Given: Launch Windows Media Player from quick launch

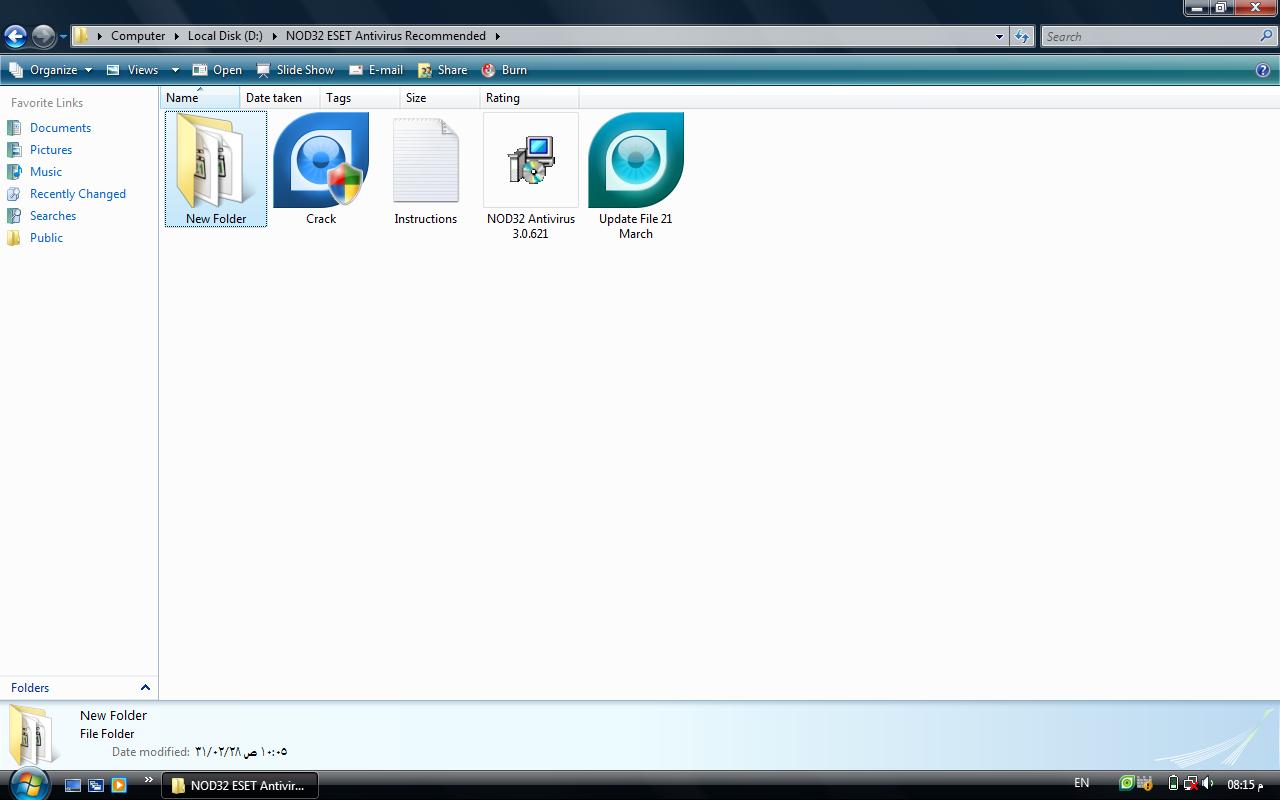Looking at the screenshot, I should pos(119,785).
